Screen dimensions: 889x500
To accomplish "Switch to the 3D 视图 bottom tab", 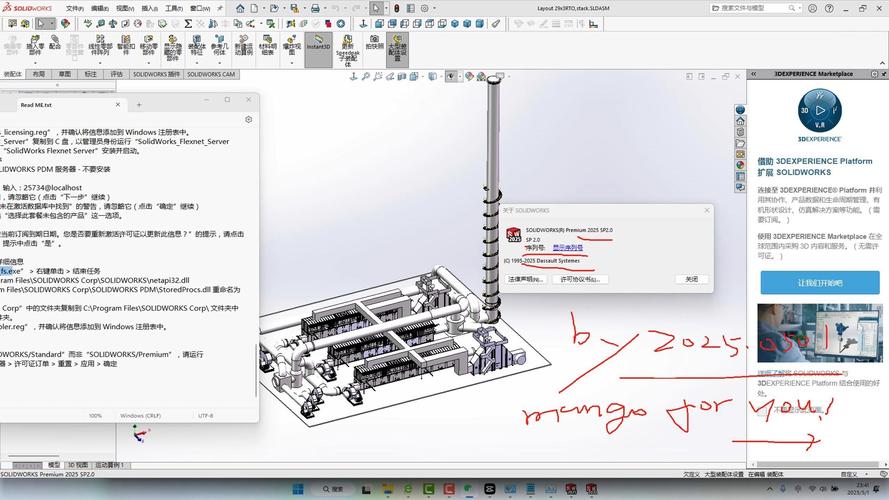I will point(78,465).
